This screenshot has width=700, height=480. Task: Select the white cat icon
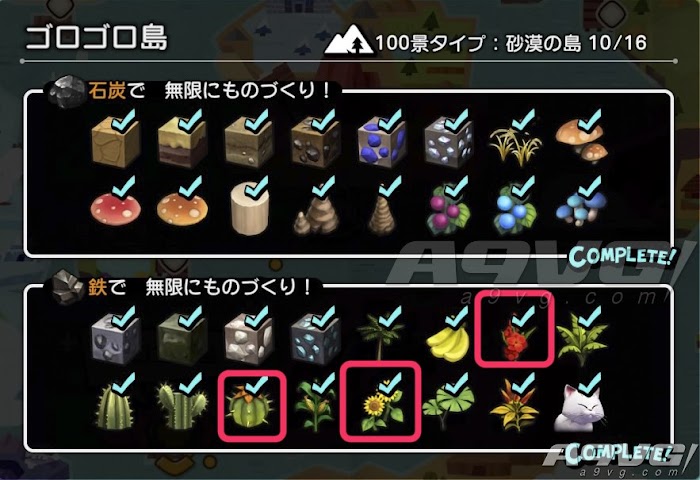pyautogui.click(x=580, y=408)
